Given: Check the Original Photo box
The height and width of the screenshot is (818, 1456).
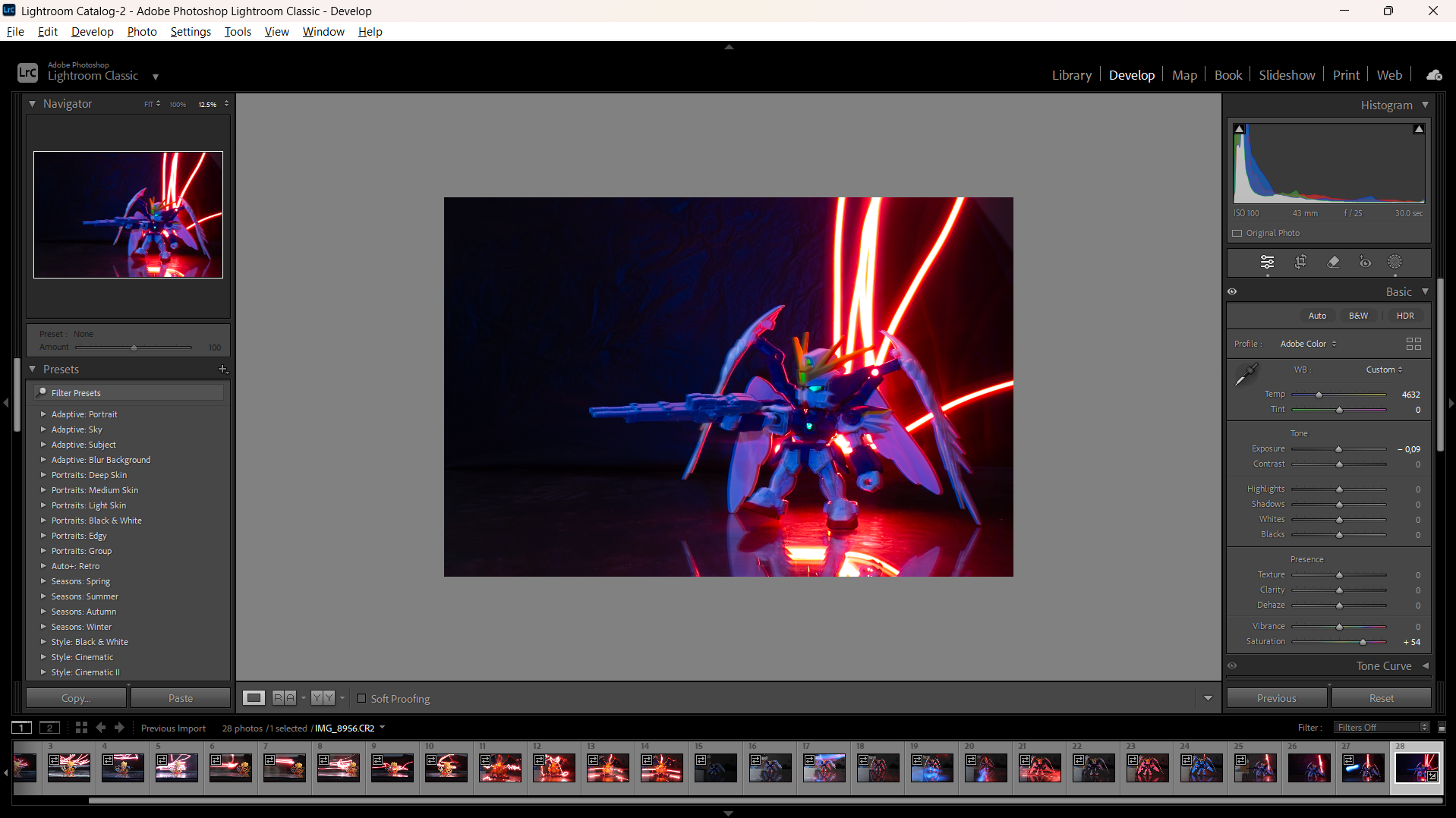Looking at the screenshot, I should 1237,233.
